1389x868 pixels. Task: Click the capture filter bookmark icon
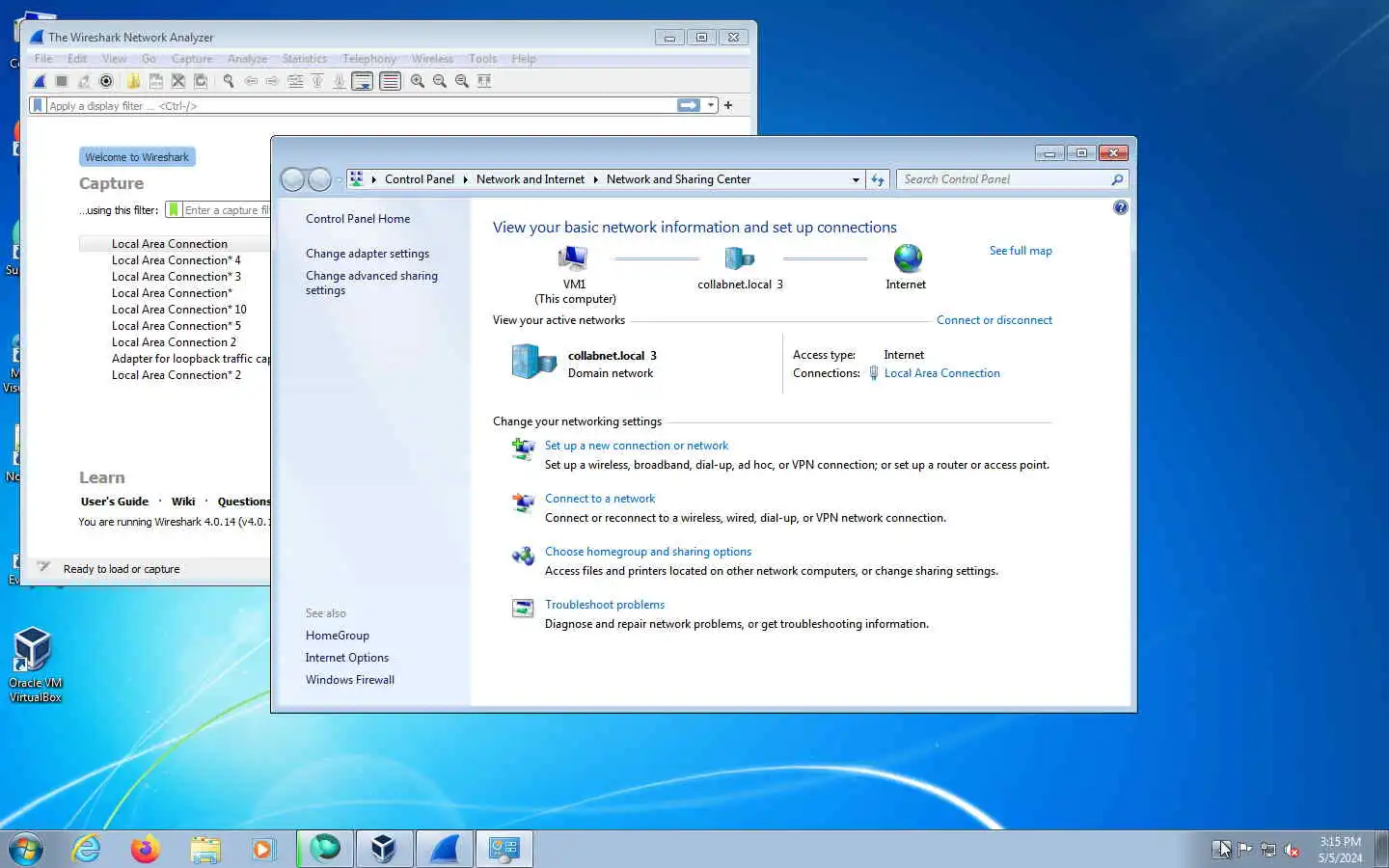[174, 209]
